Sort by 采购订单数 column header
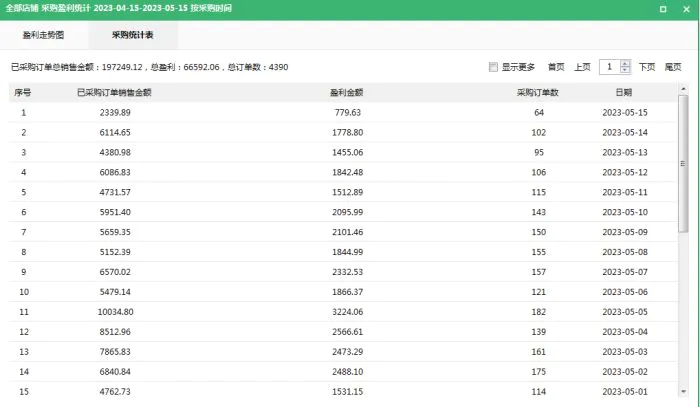The width and height of the screenshot is (700, 407). pos(538,92)
